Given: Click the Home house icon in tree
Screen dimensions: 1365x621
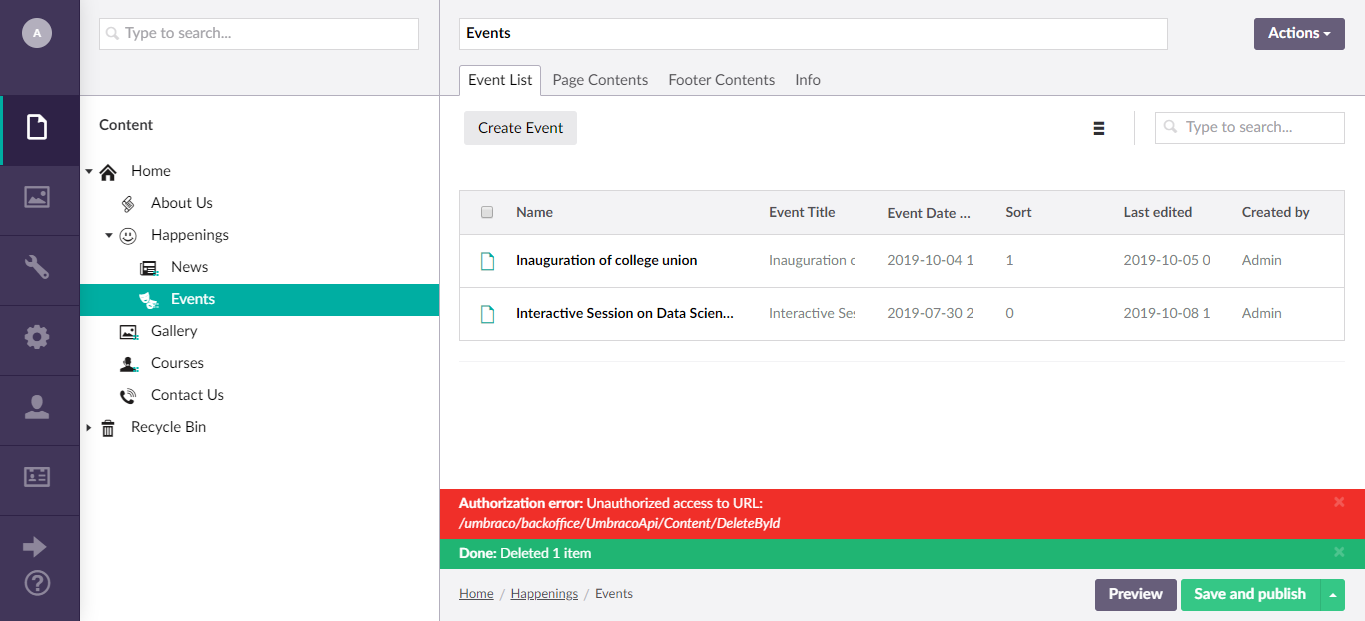Looking at the screenshot, I should pyautogui.click(x=108, y=172).
